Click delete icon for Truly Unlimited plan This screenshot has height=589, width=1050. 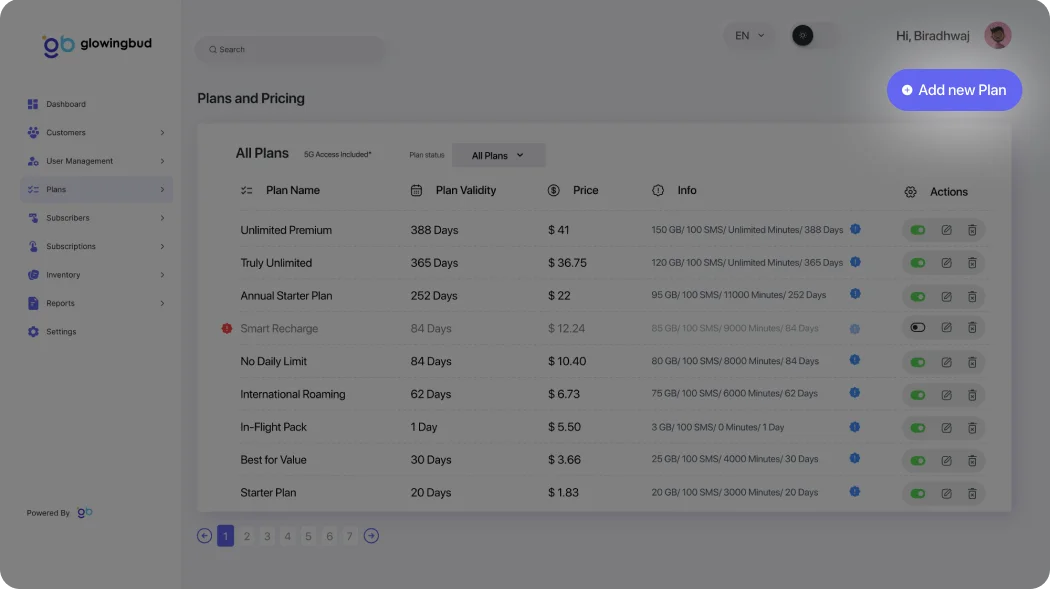[972, 263]
